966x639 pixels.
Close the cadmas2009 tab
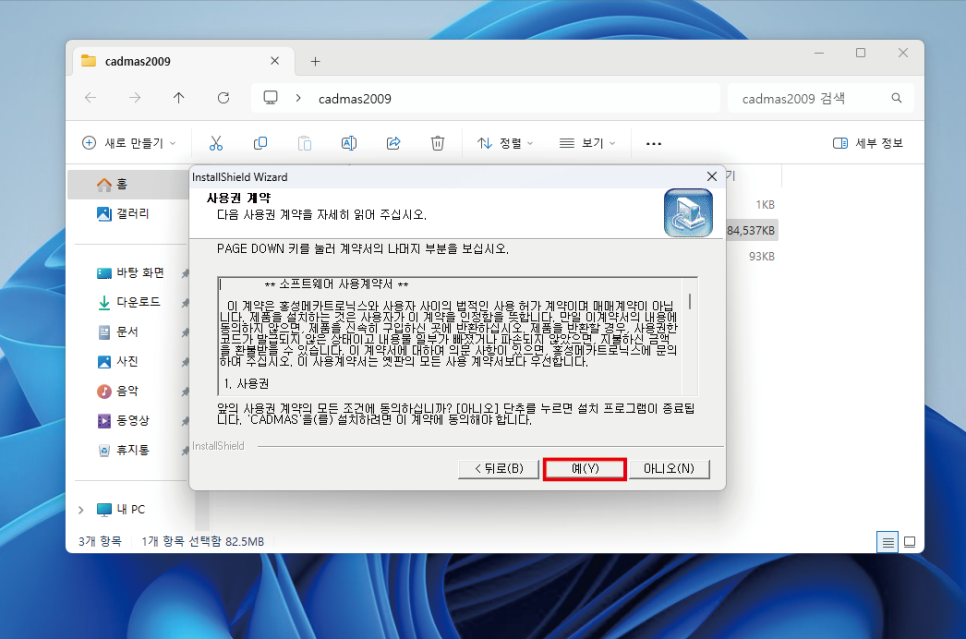click(275, 61)
